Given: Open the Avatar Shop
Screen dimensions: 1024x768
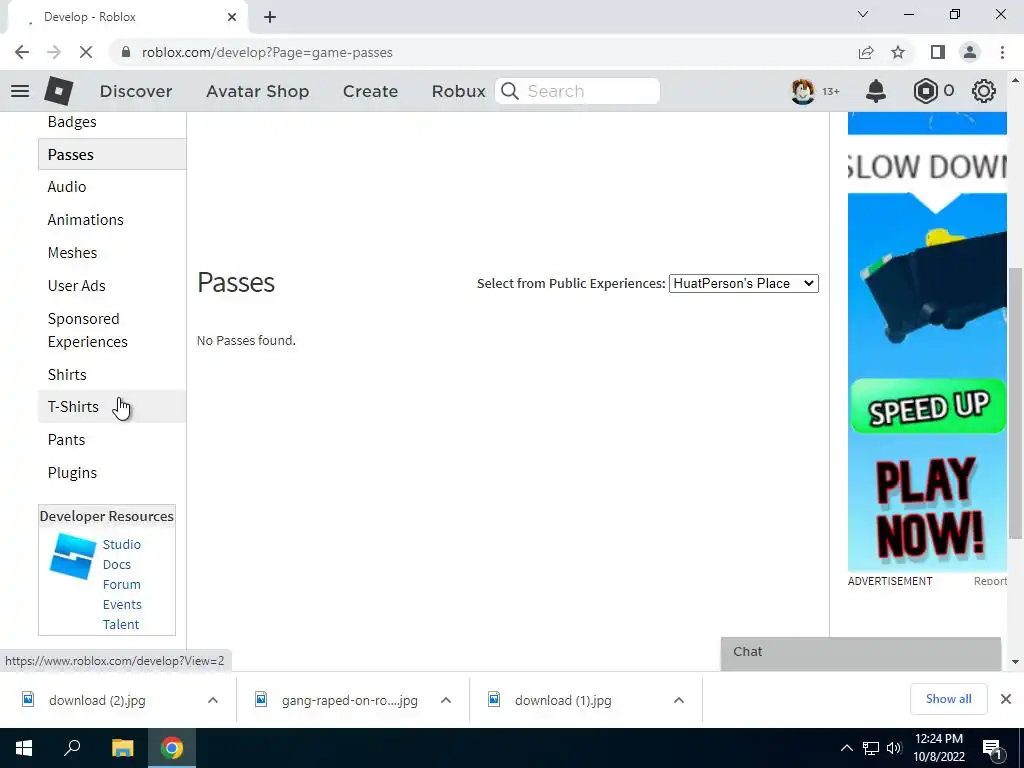Looking at the screenshot, I should point(257,91).
